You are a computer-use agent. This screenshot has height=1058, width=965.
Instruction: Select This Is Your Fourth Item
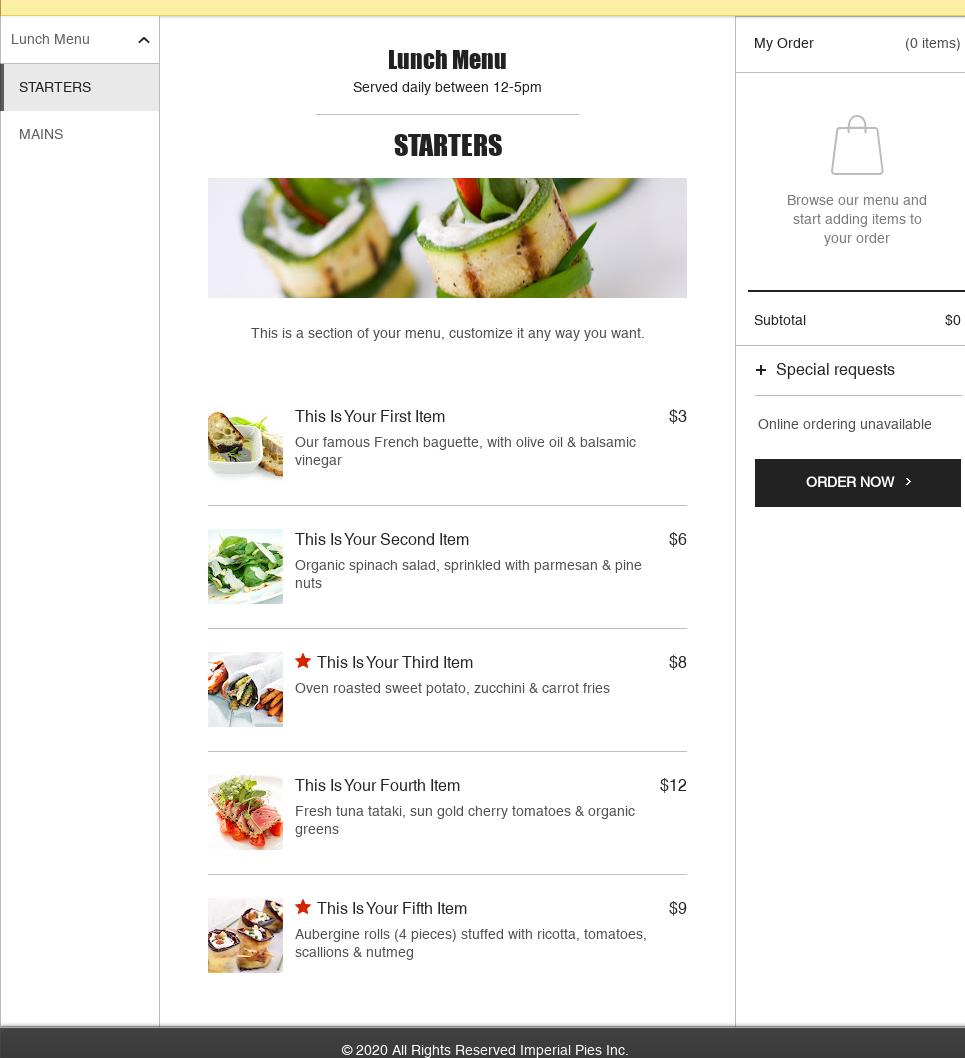pos(377,785)
